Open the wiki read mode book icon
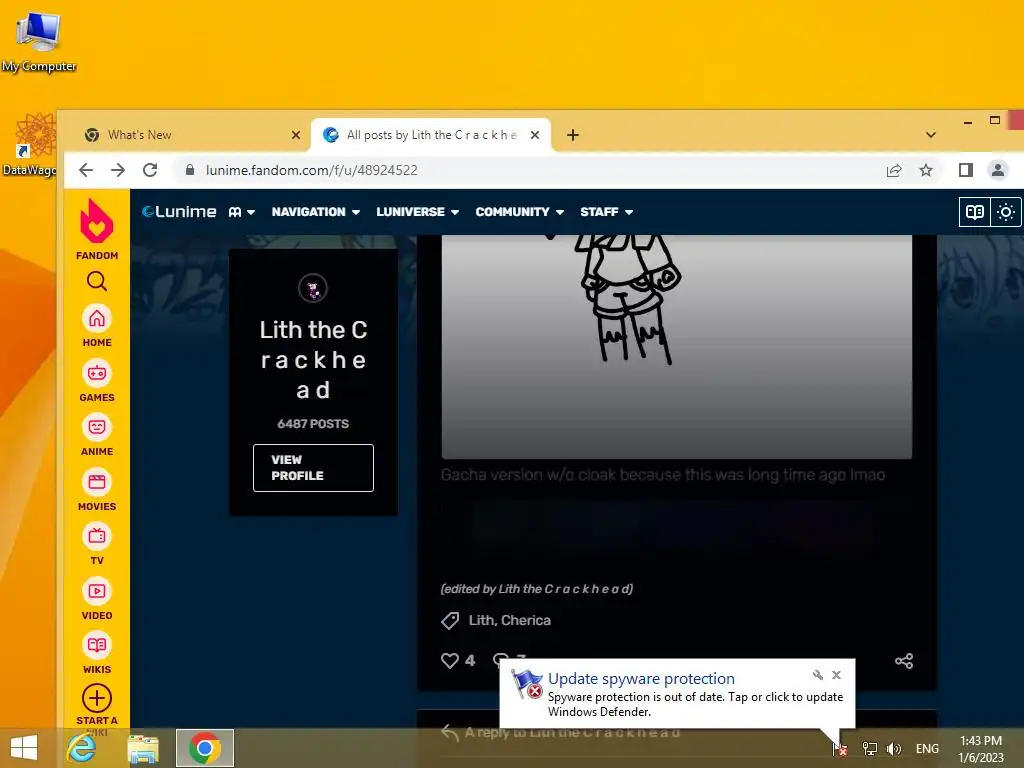 tap(974, 212)
